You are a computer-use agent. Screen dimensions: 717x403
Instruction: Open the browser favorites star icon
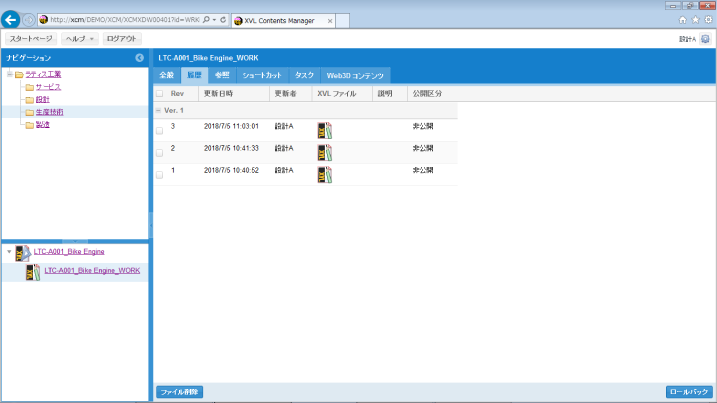tap(695, 20)
